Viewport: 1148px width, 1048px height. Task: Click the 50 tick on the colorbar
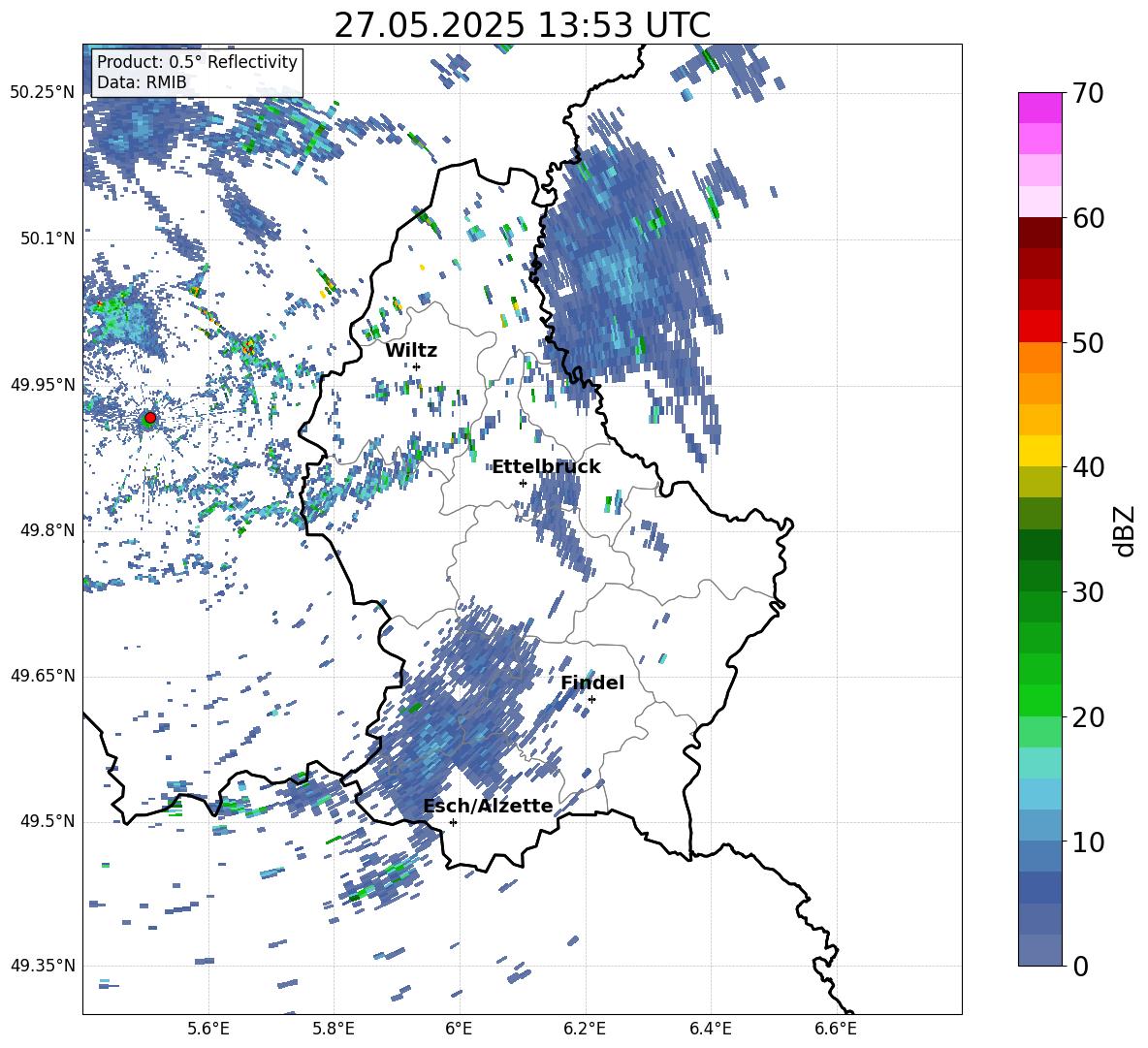(1088, 342)
